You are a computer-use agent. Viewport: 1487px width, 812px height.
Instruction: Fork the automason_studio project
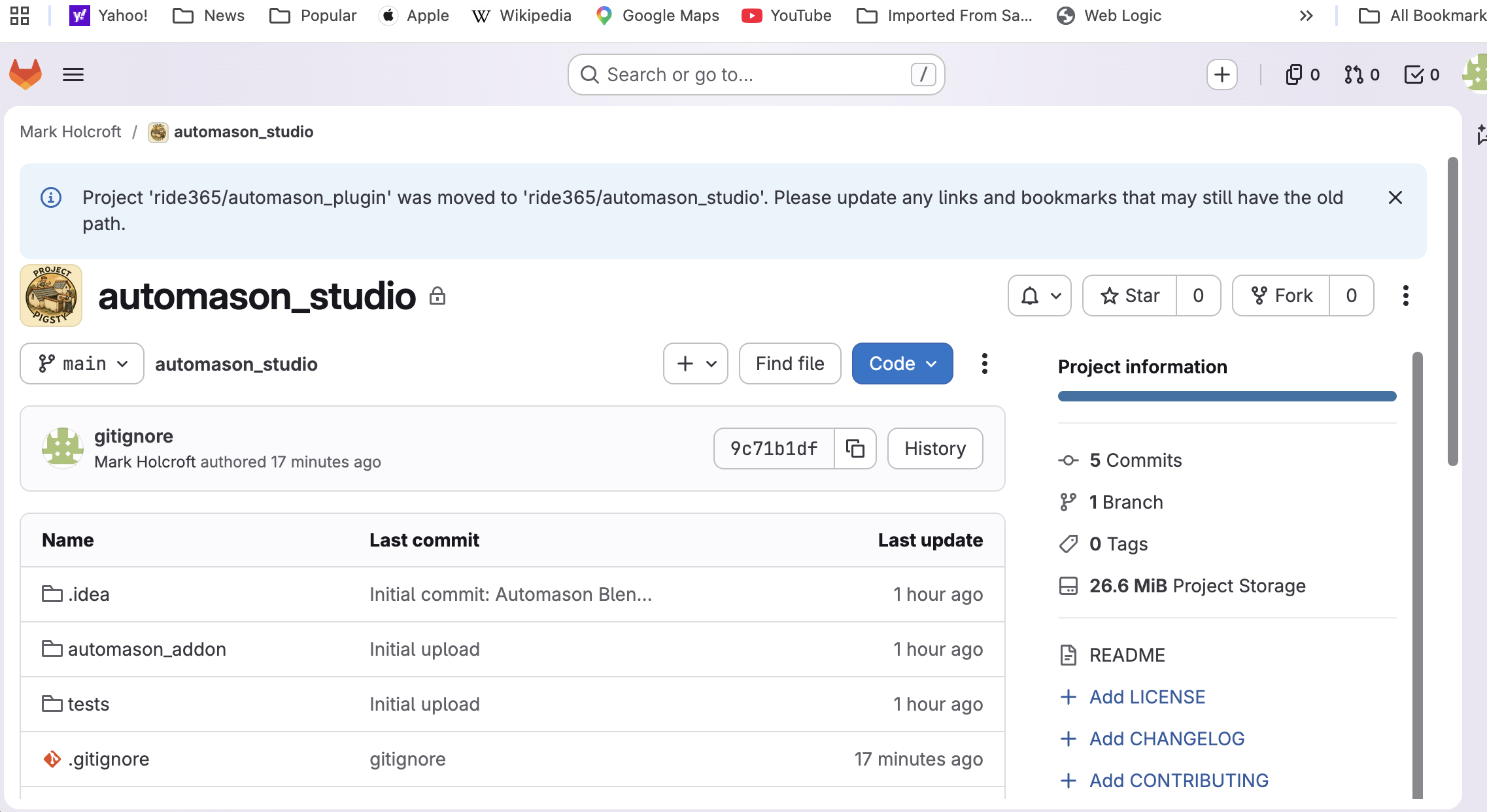[x=1282, y=296]
